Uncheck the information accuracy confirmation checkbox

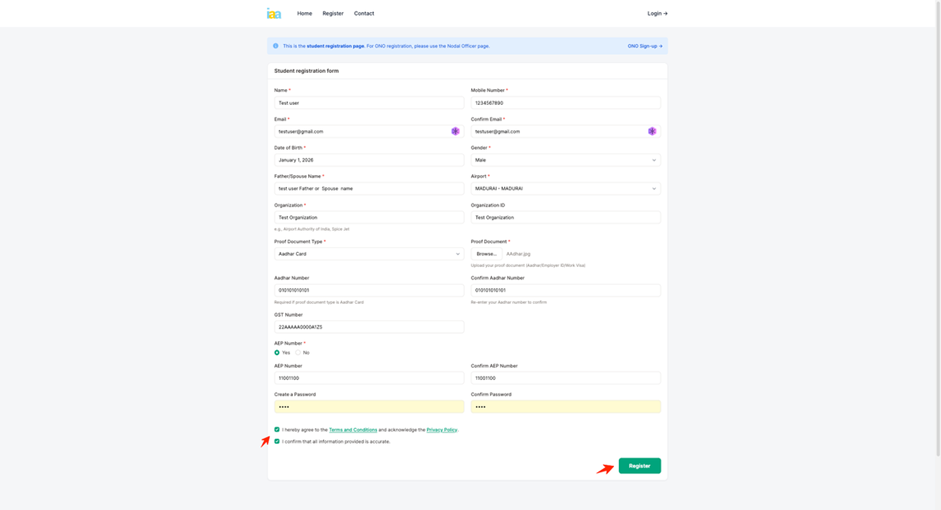[x=277, y=441]
